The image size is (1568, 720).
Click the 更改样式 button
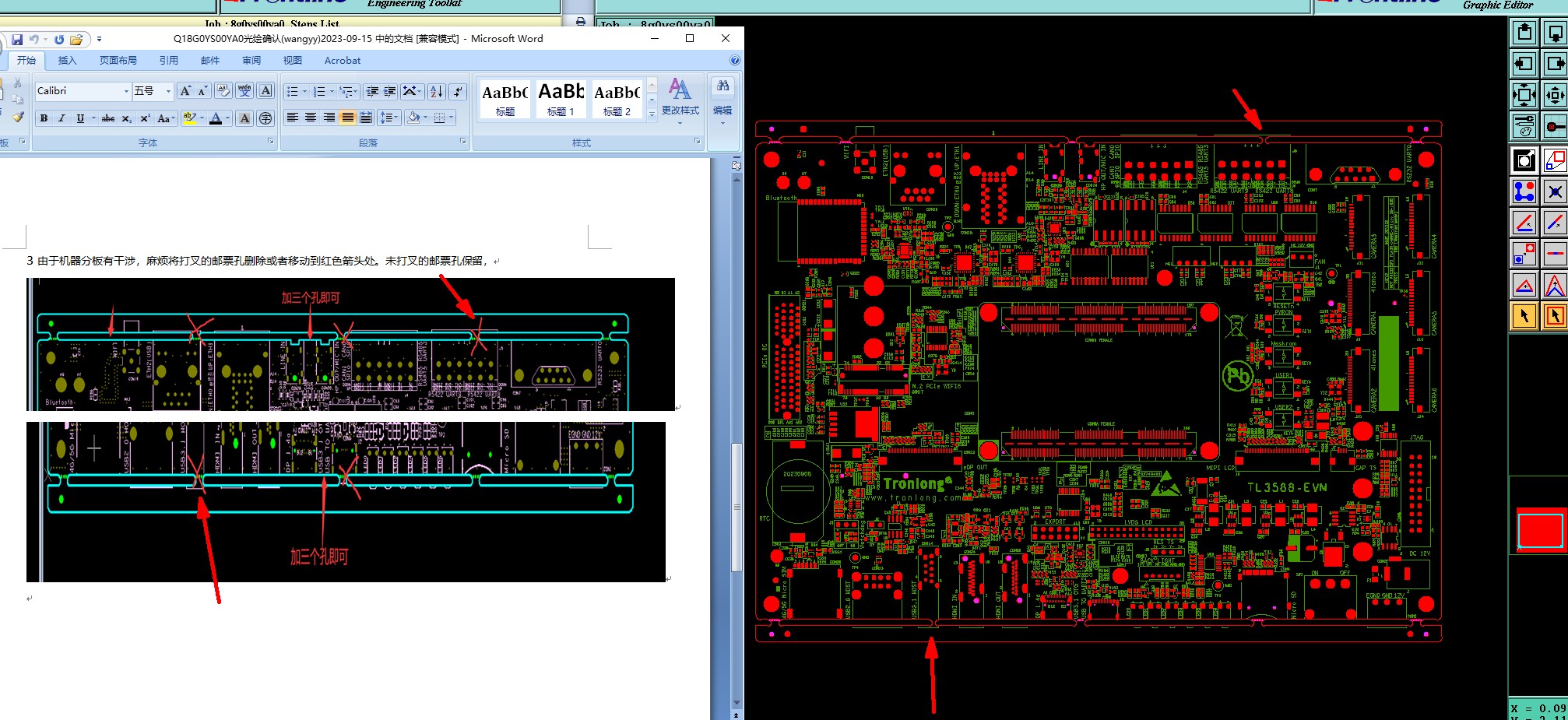(680, 98)
